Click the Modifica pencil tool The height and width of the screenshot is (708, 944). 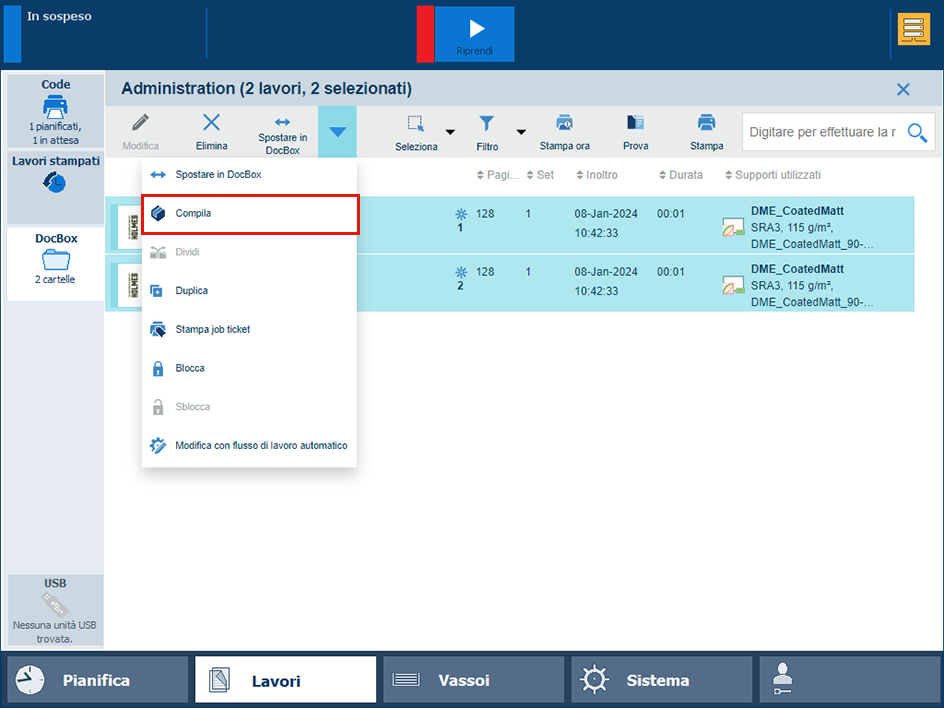coord(140,131)
